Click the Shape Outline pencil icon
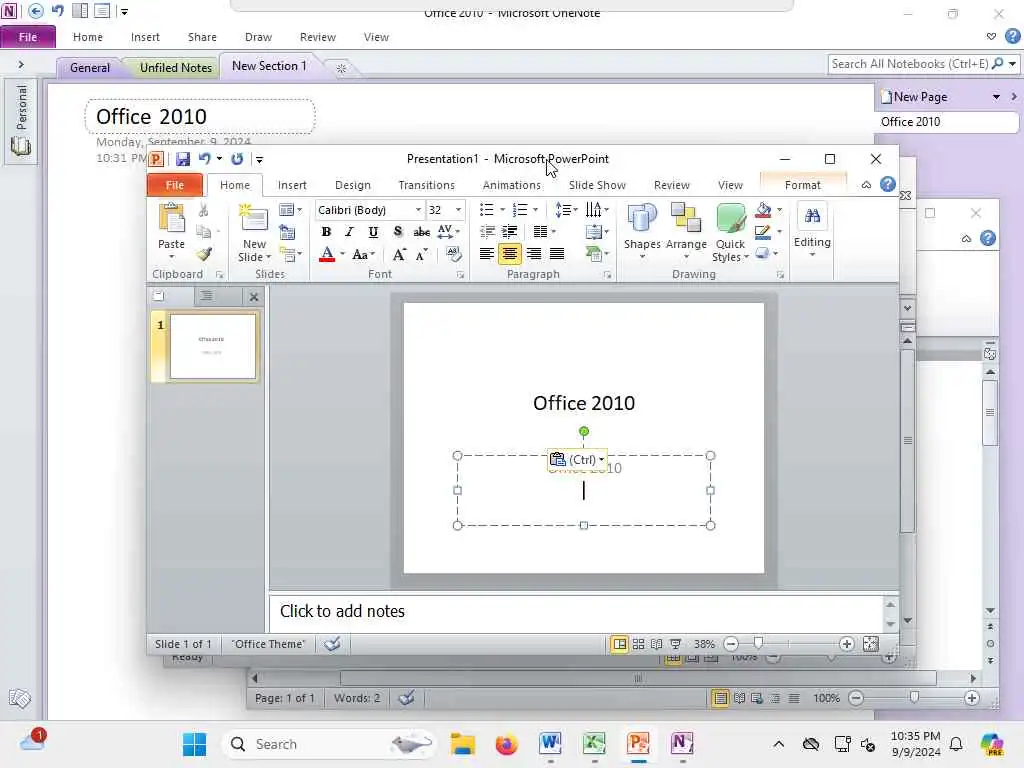Image resolution: width=1024 pixels, height=768 pixels. [762, 232]
